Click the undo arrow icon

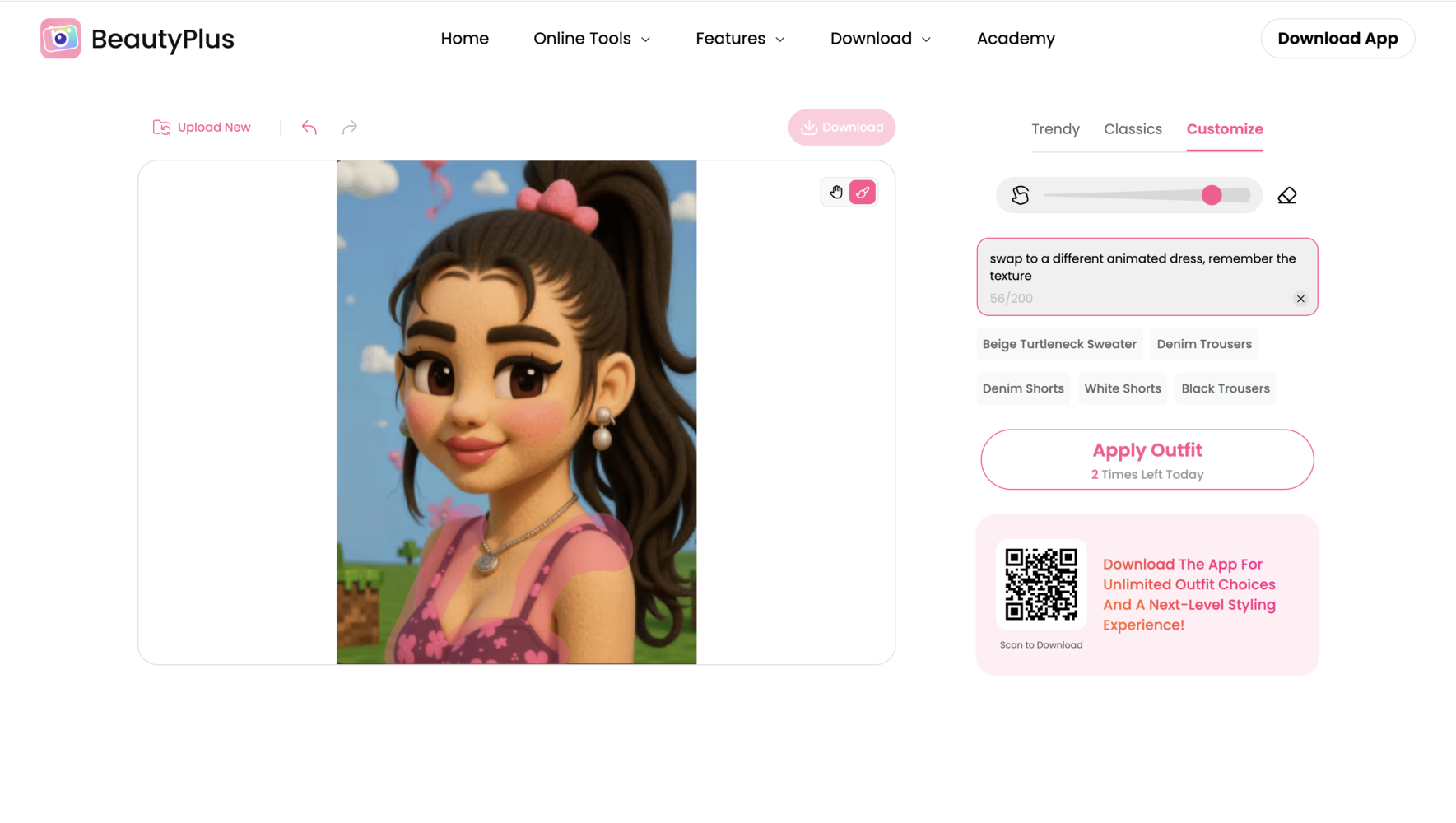tap(309, 128)
